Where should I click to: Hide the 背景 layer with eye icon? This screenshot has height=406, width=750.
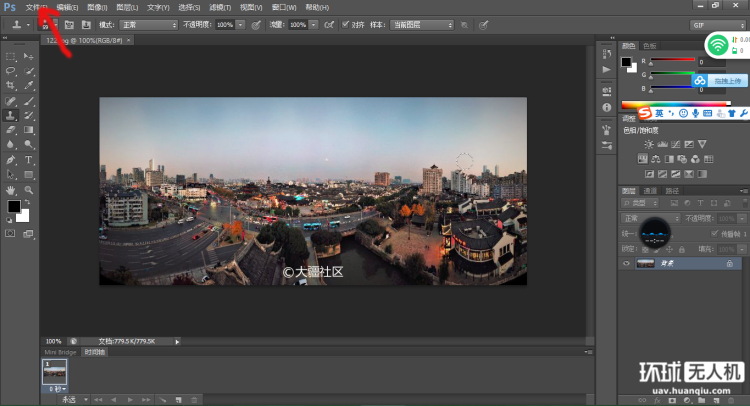(627, 263)
